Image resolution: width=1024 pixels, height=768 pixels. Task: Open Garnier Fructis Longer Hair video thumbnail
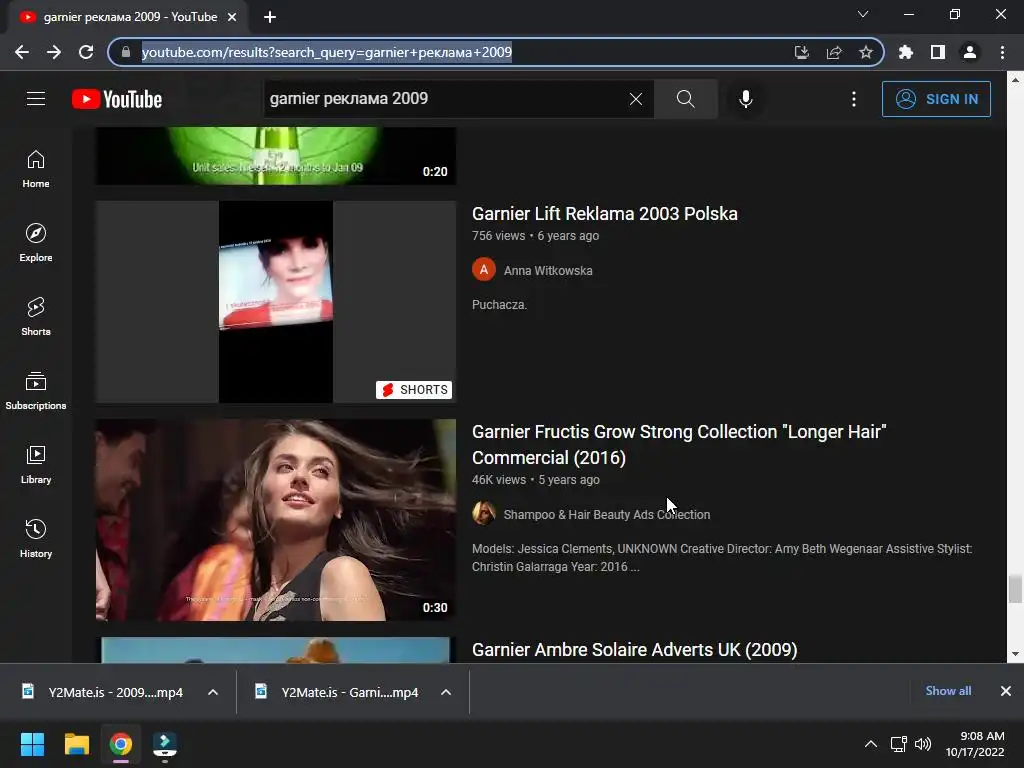(x=276, y=520)
